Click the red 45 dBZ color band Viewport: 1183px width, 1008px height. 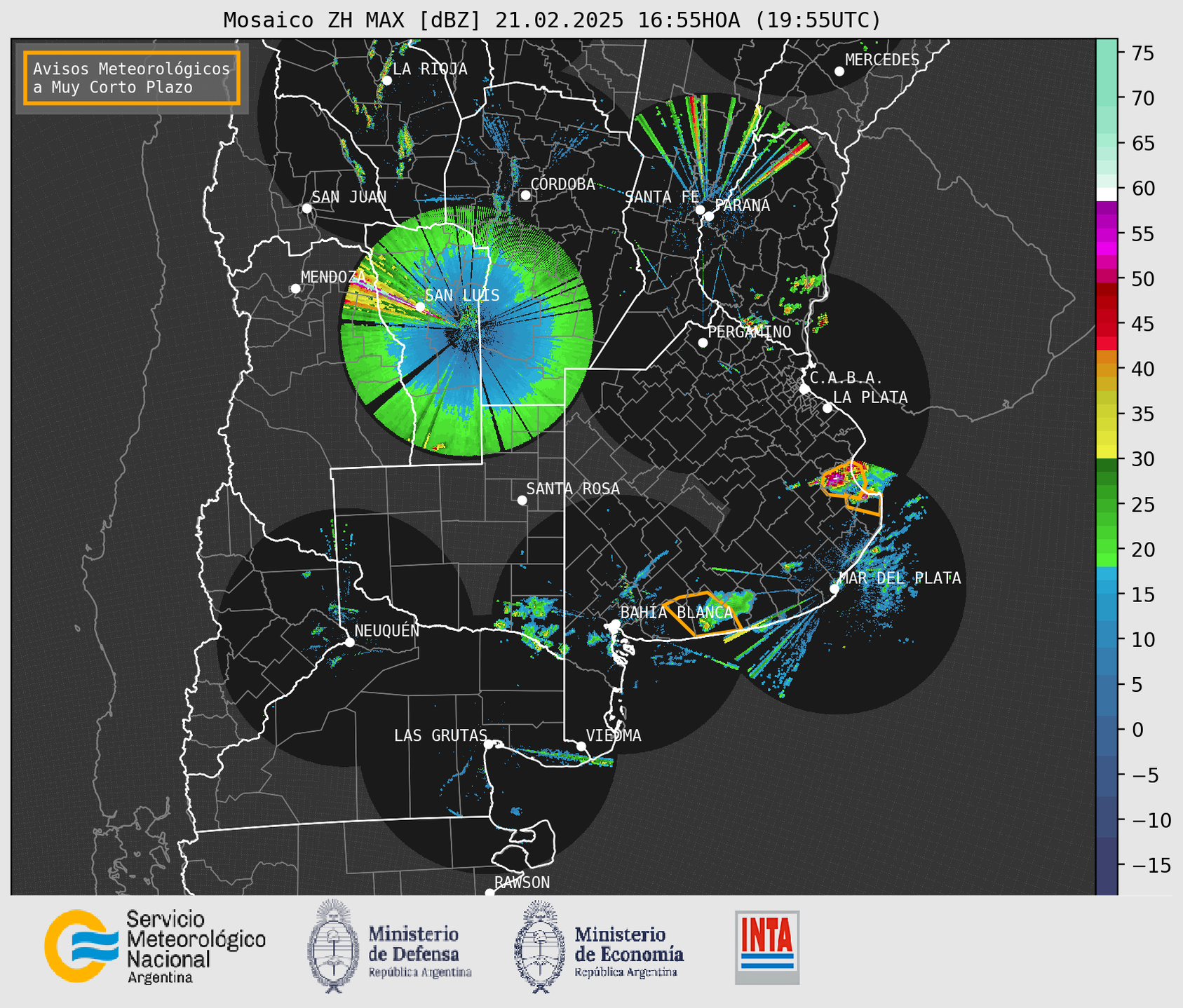click(x=1106, y=324)
